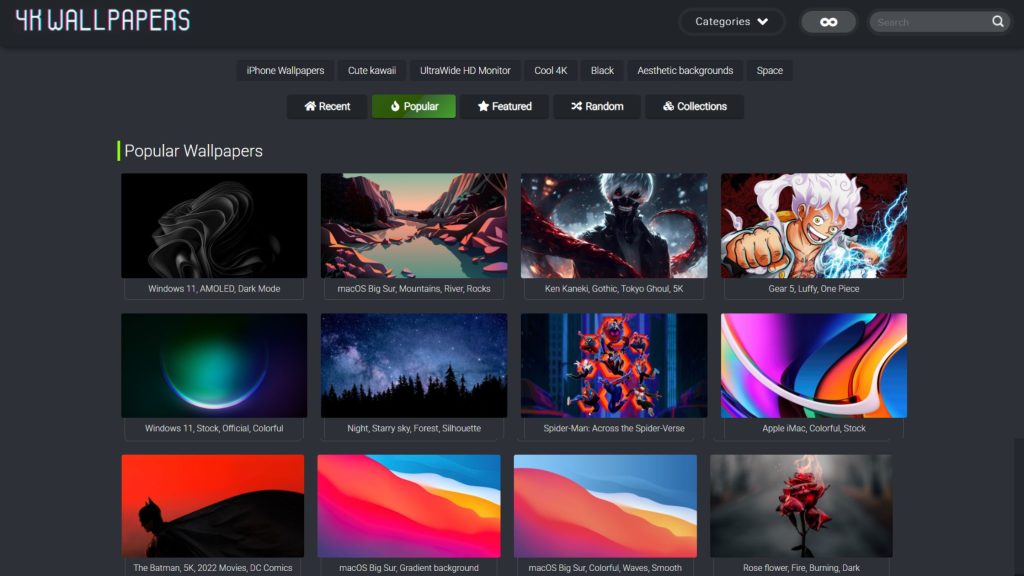The width and height of the screenshot is (1024, 576).
Task: Focus the Search input field
Action: 931,22
